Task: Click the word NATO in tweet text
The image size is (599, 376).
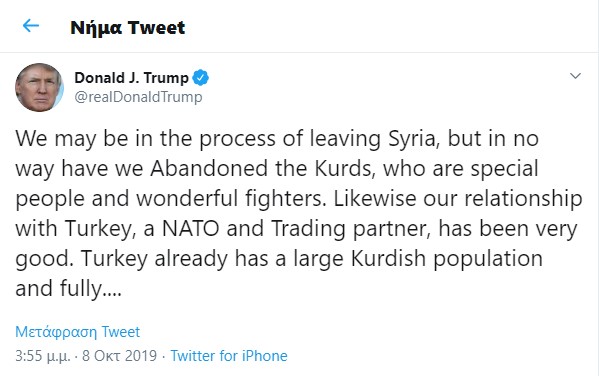Action: tap(191, 229)
